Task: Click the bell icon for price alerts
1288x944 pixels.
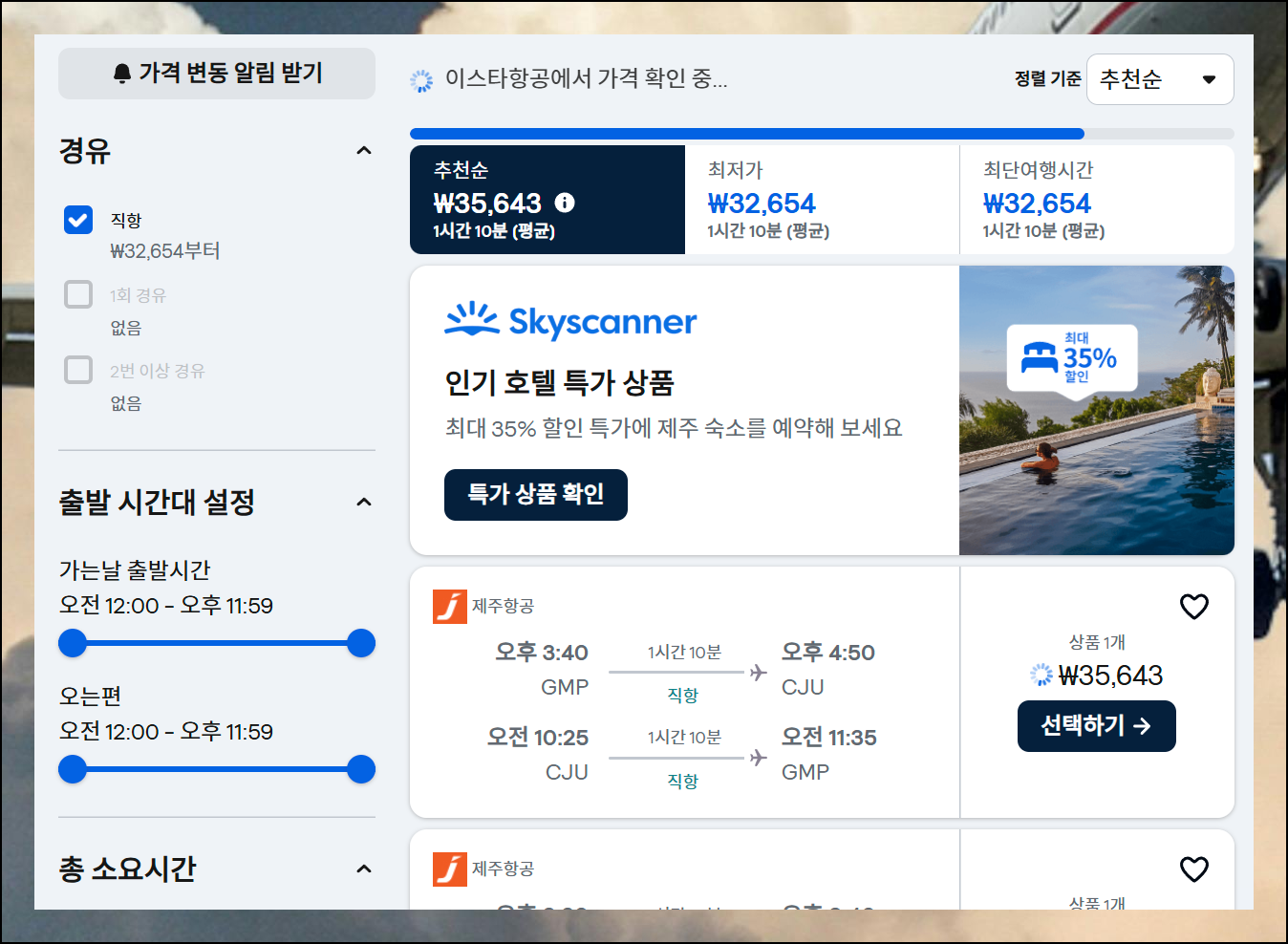Action: point(121,74)
